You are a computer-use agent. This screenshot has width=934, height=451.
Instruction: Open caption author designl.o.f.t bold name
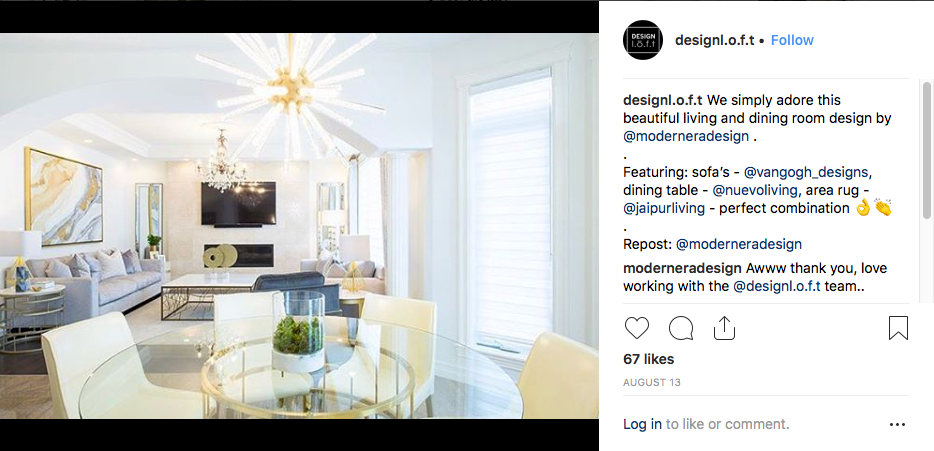663,100
